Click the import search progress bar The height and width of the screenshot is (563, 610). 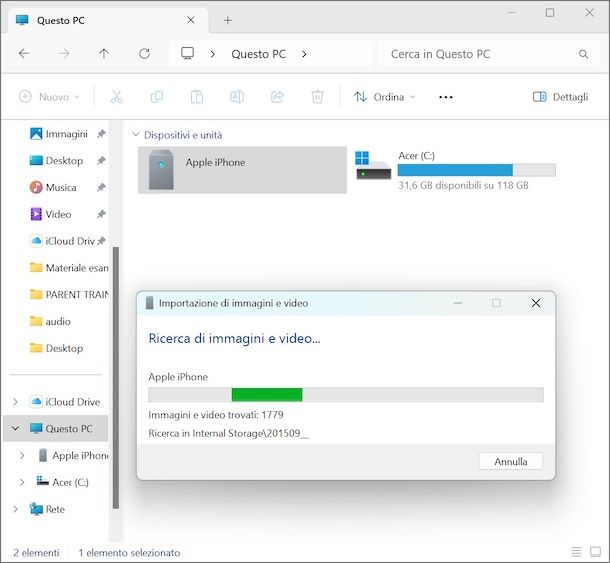(346, 395)
